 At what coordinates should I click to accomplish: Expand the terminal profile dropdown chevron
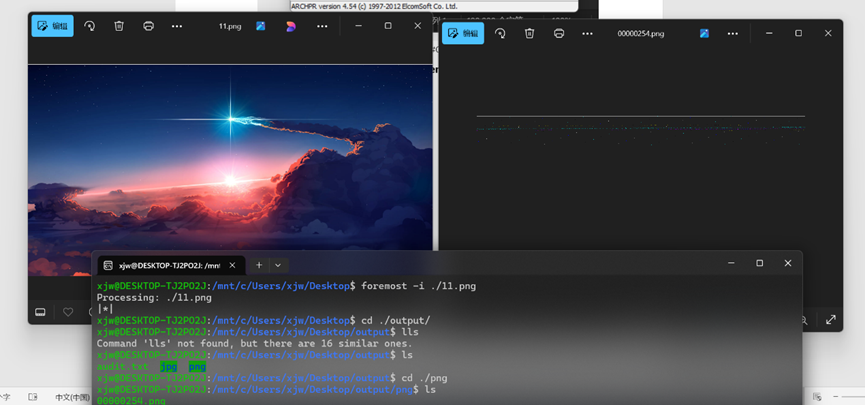tap(278, 265)
